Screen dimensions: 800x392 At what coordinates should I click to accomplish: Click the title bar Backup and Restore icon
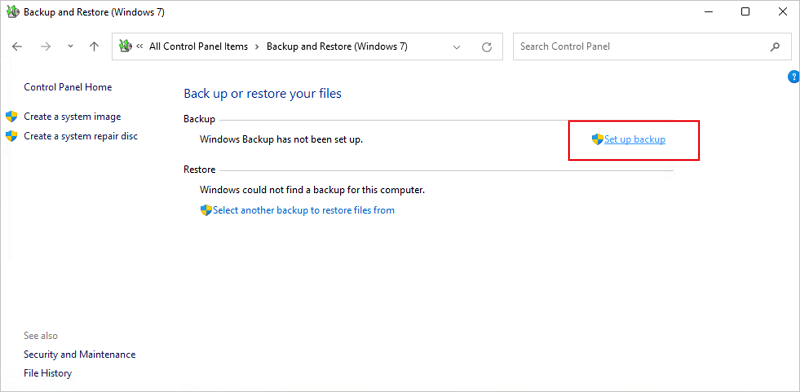coord(14,12)
